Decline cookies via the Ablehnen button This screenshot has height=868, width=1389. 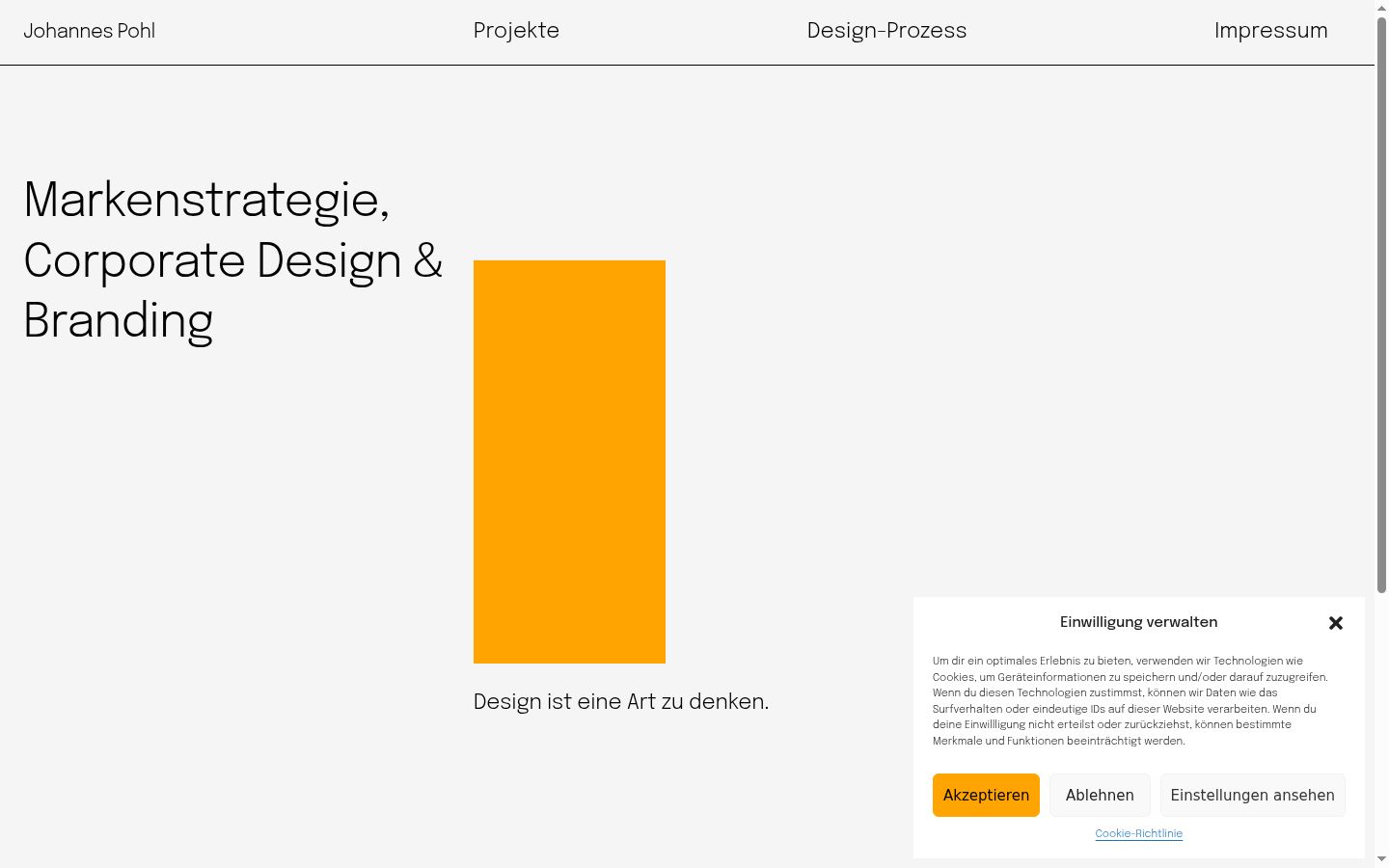(x=1100, y=795)
